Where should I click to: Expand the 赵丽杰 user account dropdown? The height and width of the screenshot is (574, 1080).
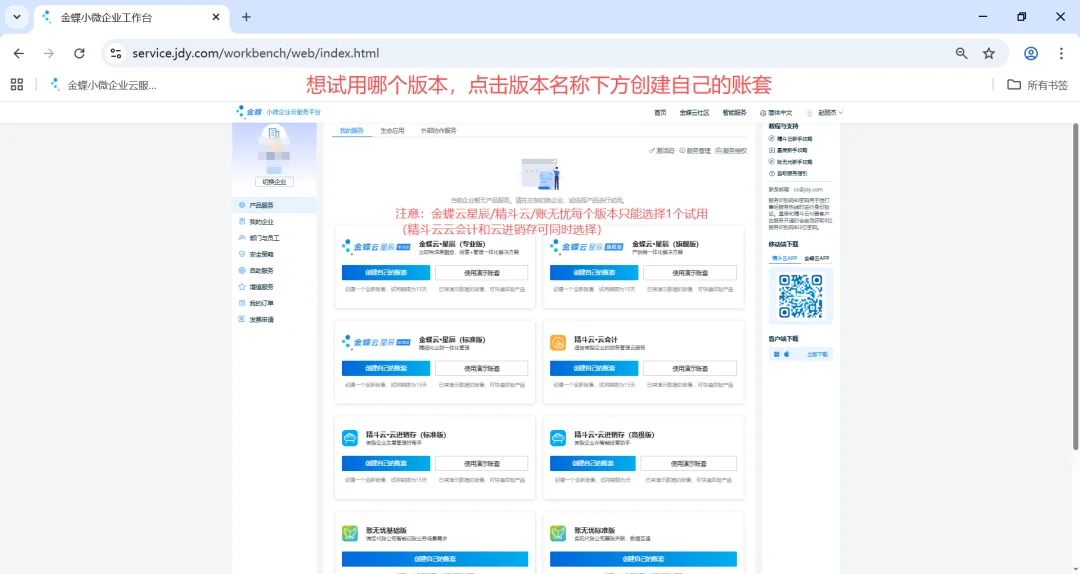point(824,112)
